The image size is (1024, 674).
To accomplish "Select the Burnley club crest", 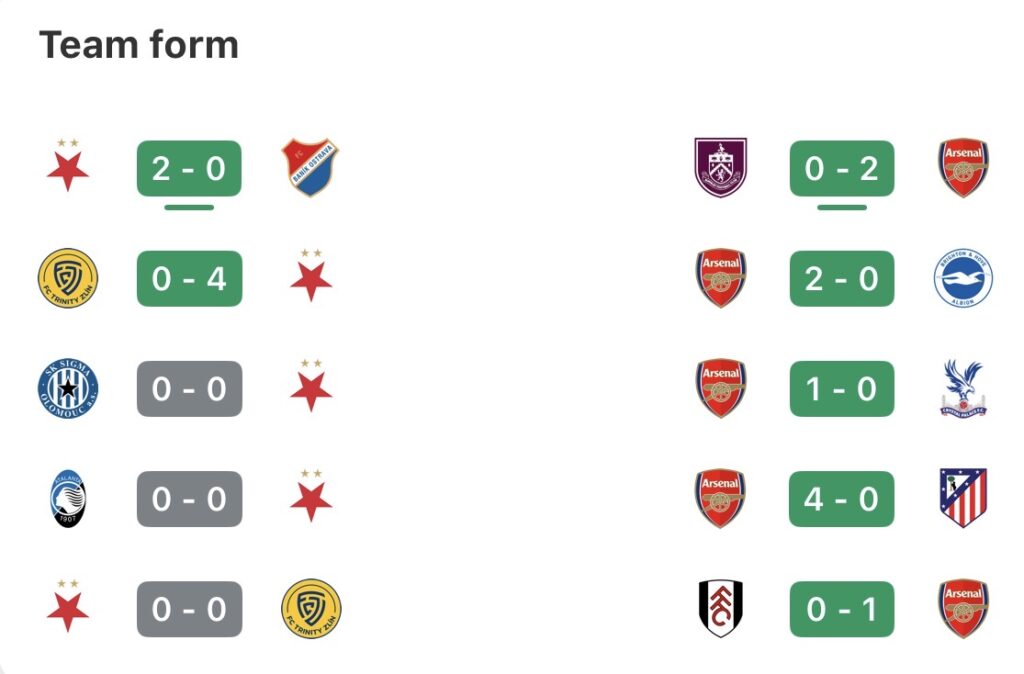I will click(720, 168).
